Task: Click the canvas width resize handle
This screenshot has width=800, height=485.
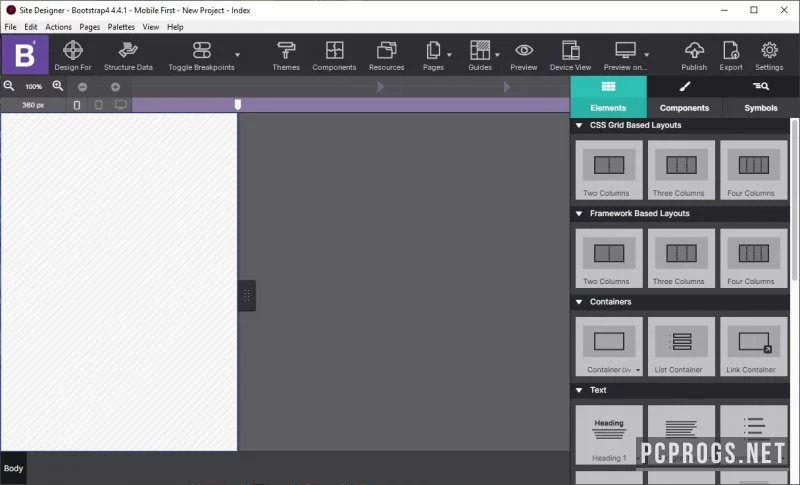Action: [x=247, y=296]
